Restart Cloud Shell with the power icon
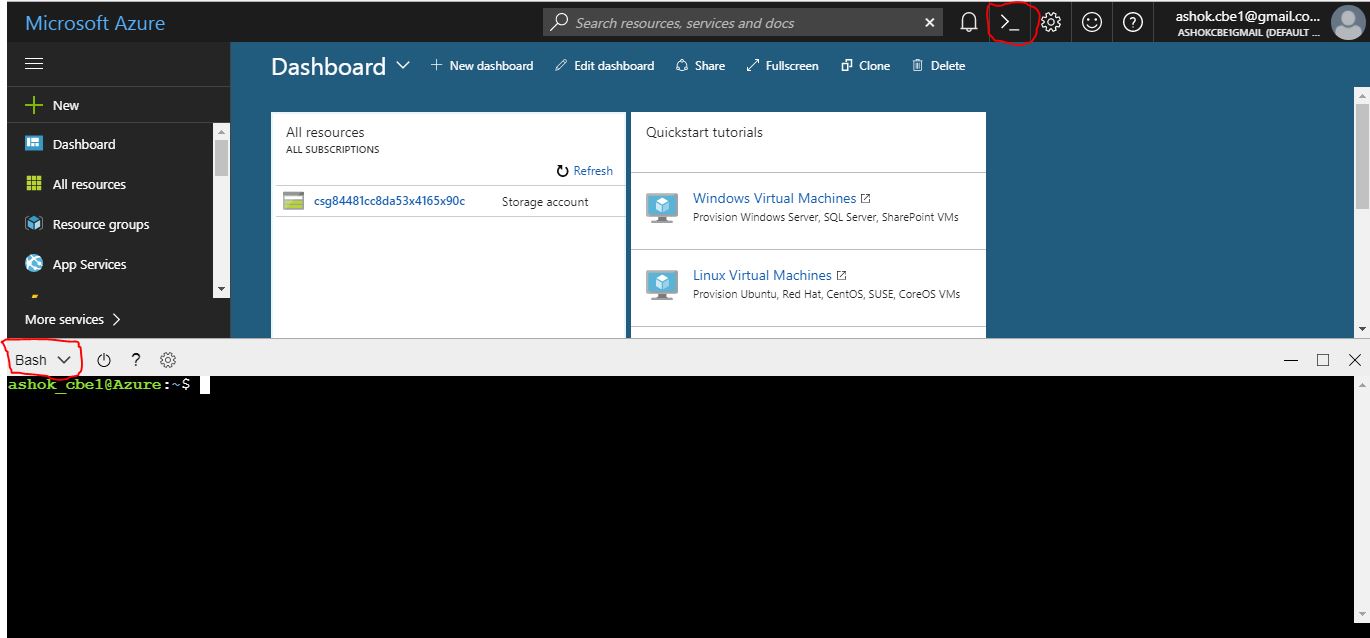 pos(104,360)
